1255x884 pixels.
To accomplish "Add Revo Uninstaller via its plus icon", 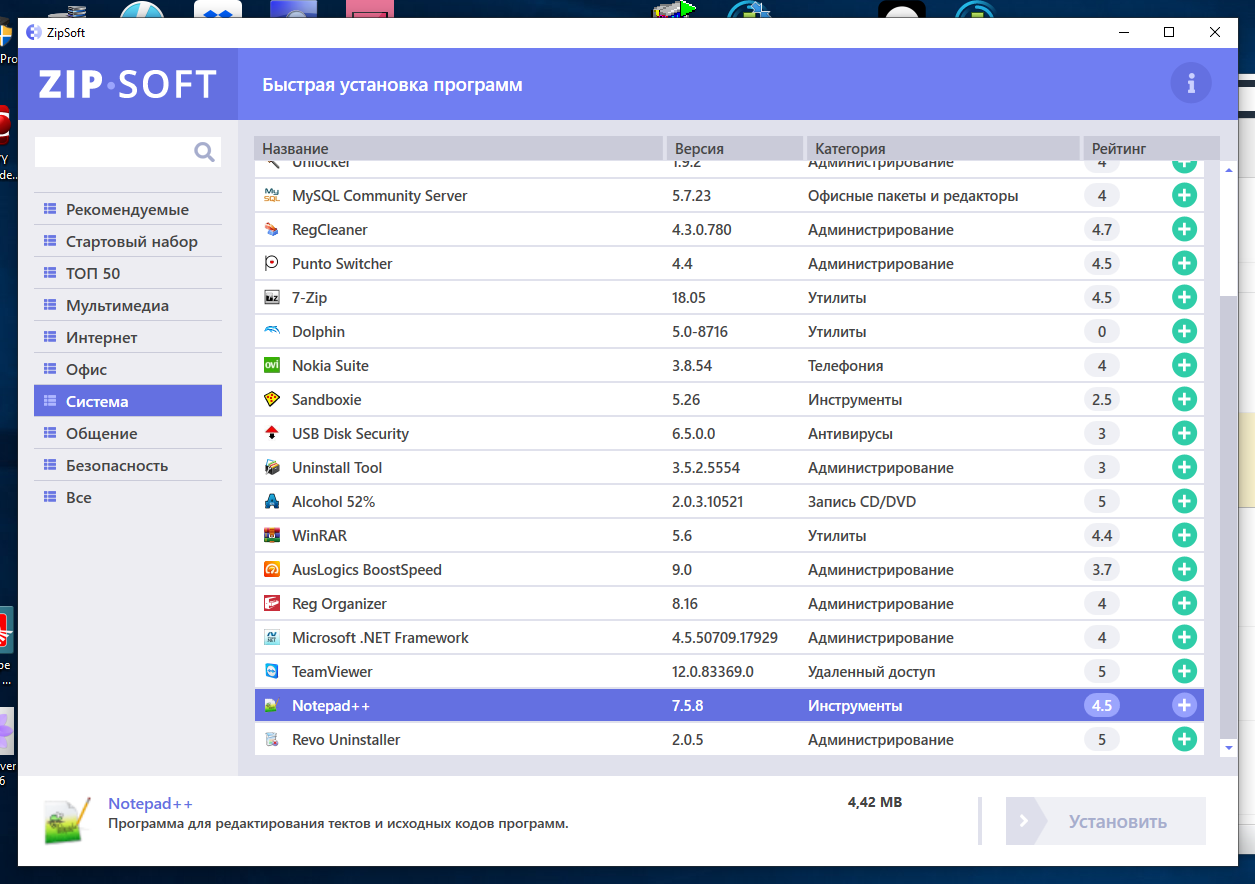I will 1184,739.
